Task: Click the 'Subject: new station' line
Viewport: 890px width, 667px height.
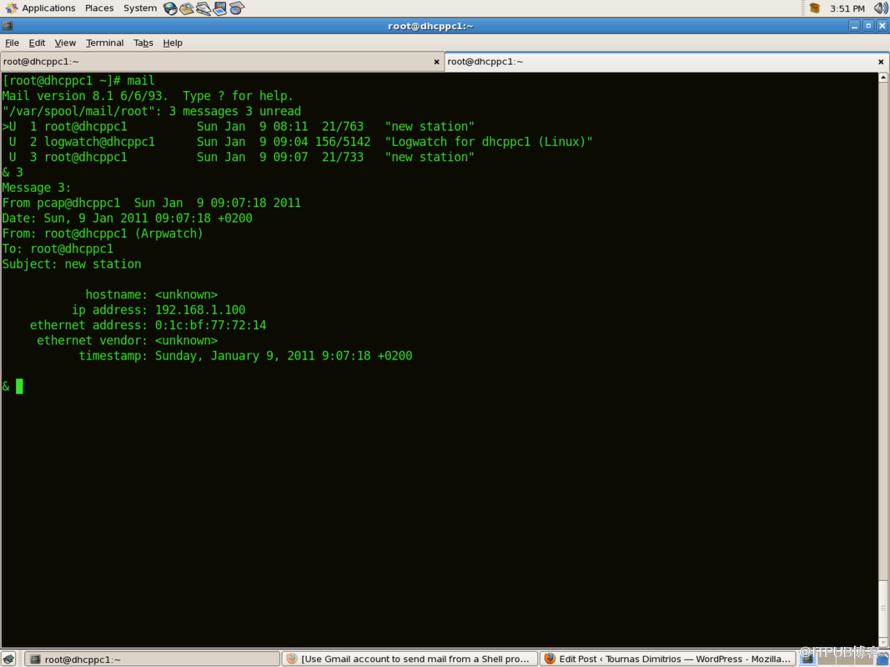Action: [x=72, y=264]
